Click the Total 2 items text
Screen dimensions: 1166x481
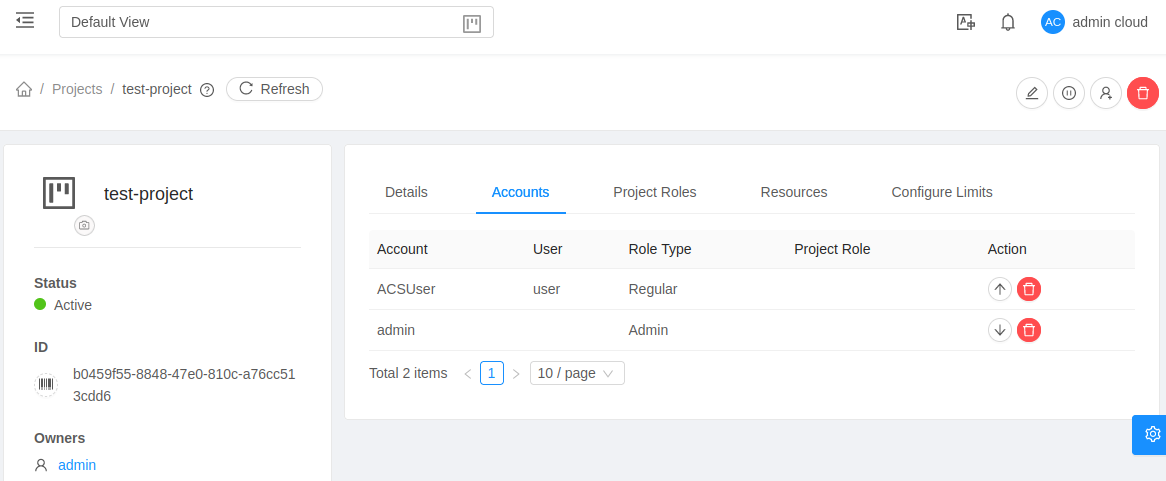[x=408, y=373]
